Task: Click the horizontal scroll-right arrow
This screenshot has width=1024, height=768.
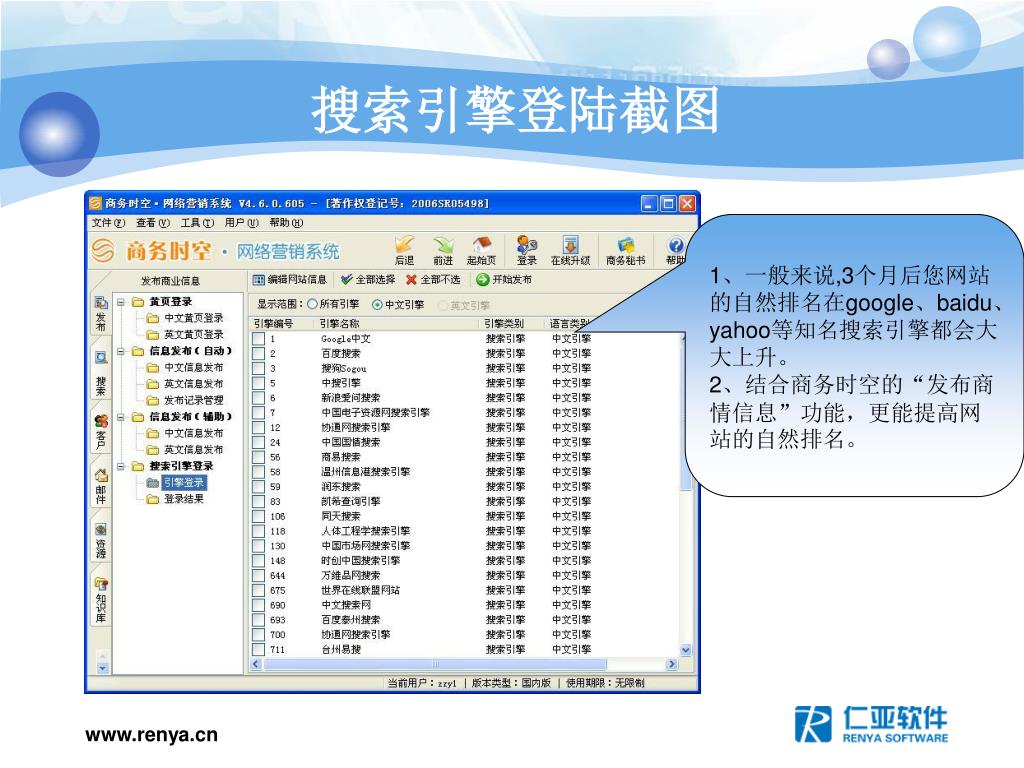Action: pyautogui.click(x=671, y=664)
